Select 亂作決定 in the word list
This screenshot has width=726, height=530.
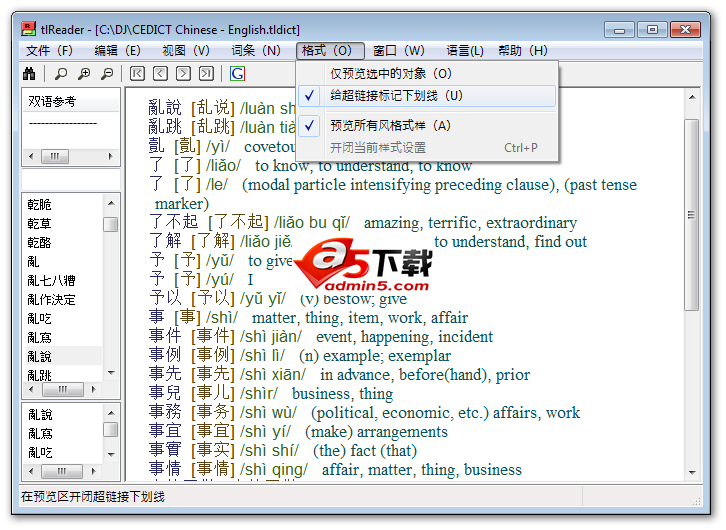coord(51,299)
